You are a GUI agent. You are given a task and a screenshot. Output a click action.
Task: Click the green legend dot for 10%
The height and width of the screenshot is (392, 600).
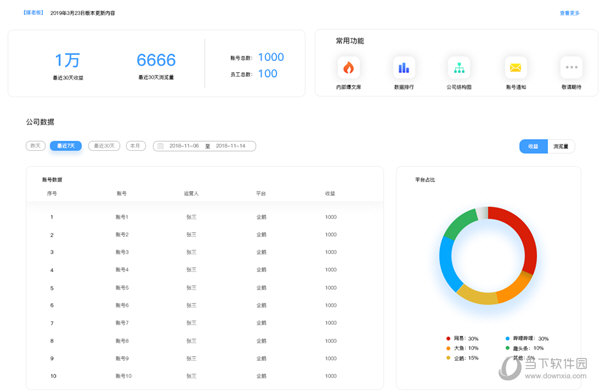coord(507,348)
